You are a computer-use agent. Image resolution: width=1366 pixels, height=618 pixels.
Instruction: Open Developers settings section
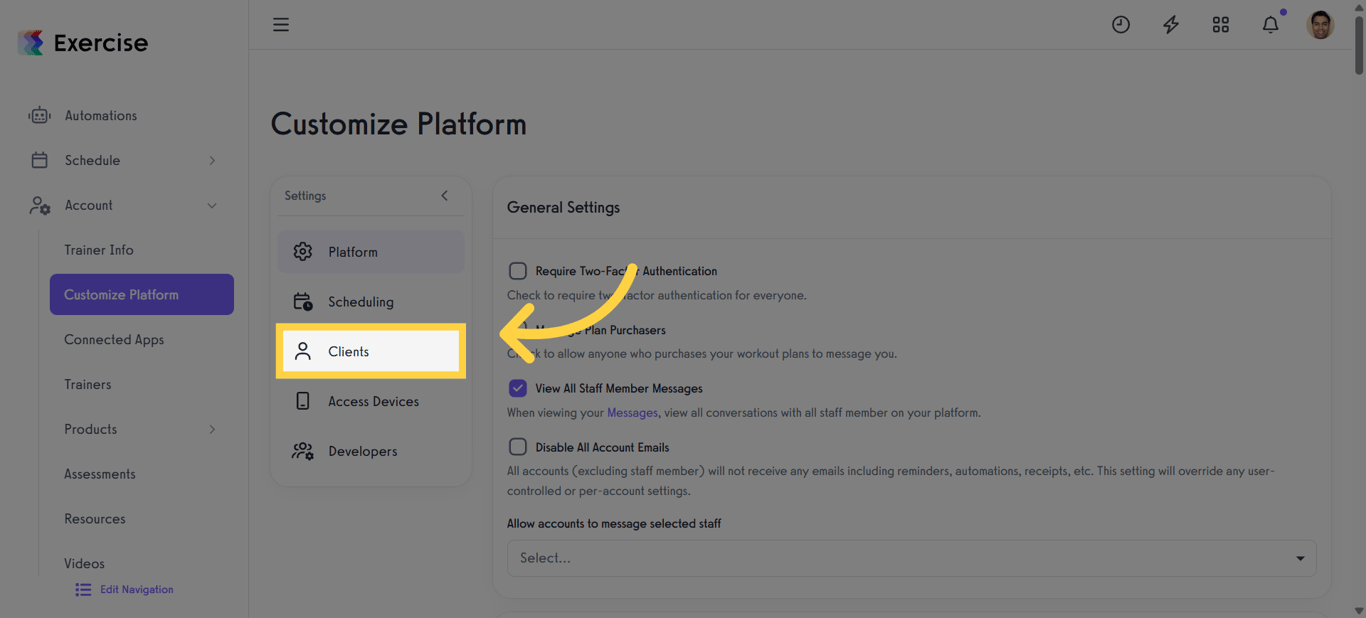(303, 451)
